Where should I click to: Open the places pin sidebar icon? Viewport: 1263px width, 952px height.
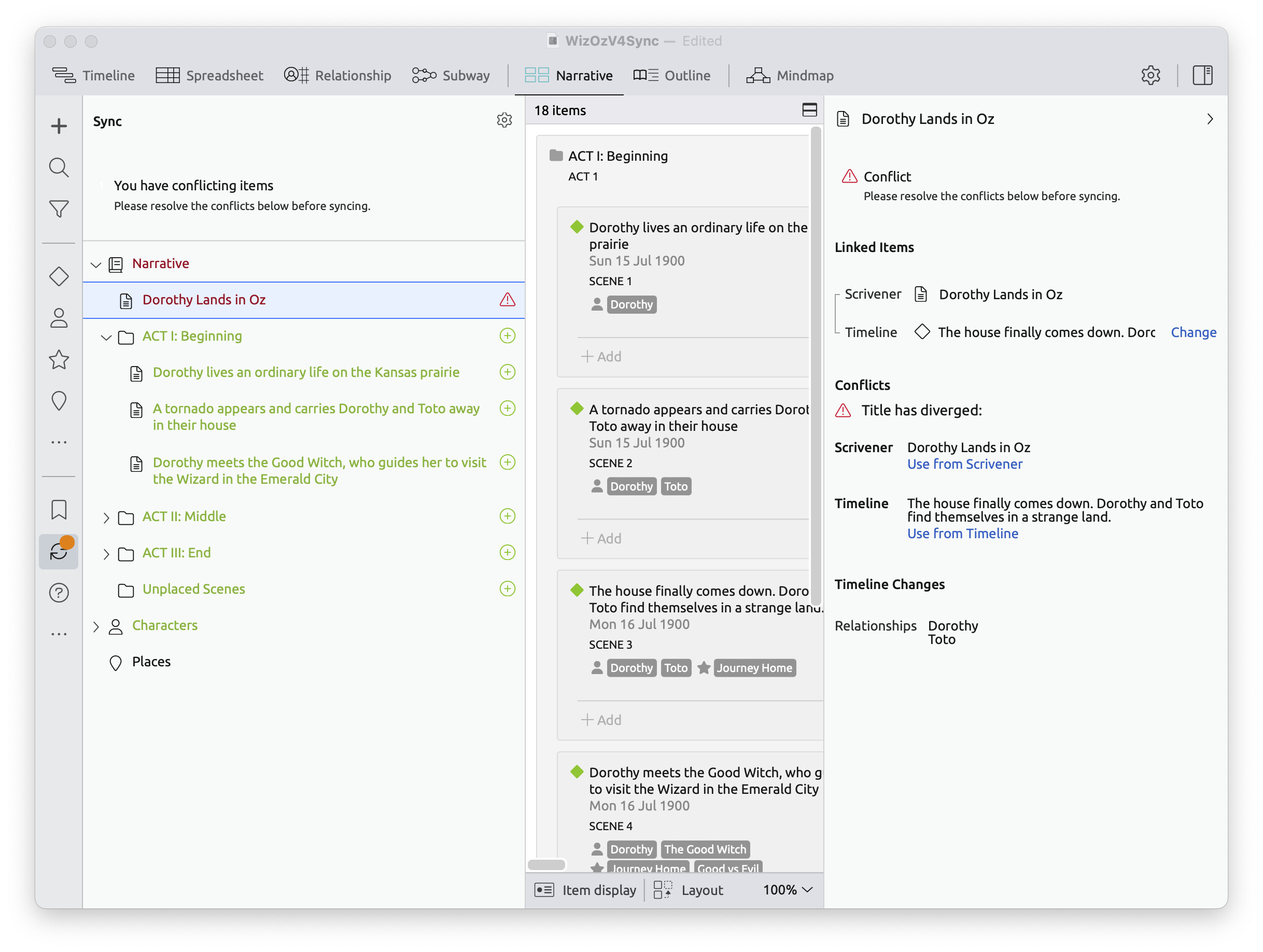click(59, 401)
